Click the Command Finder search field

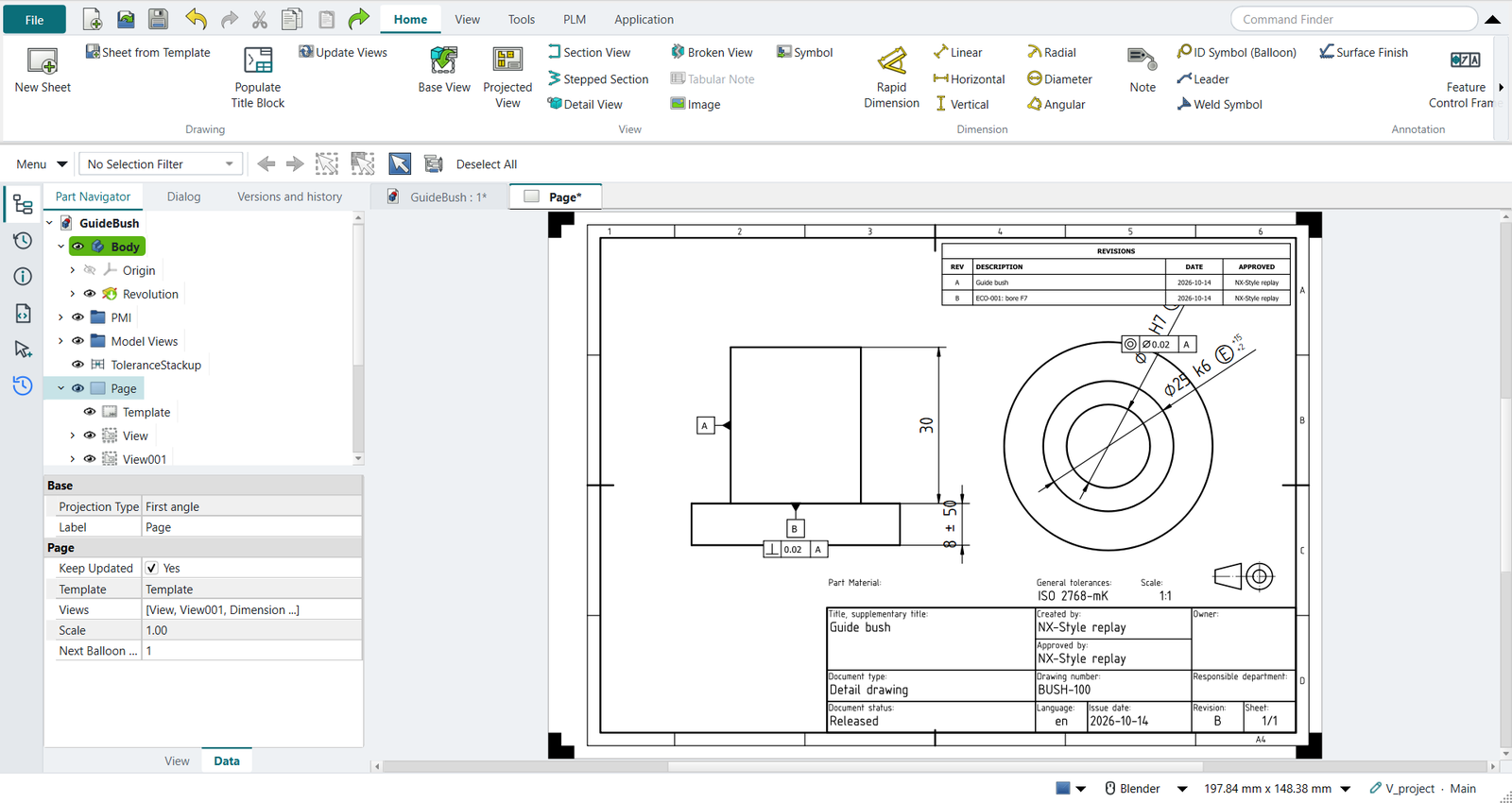[x=1353, y=19]
